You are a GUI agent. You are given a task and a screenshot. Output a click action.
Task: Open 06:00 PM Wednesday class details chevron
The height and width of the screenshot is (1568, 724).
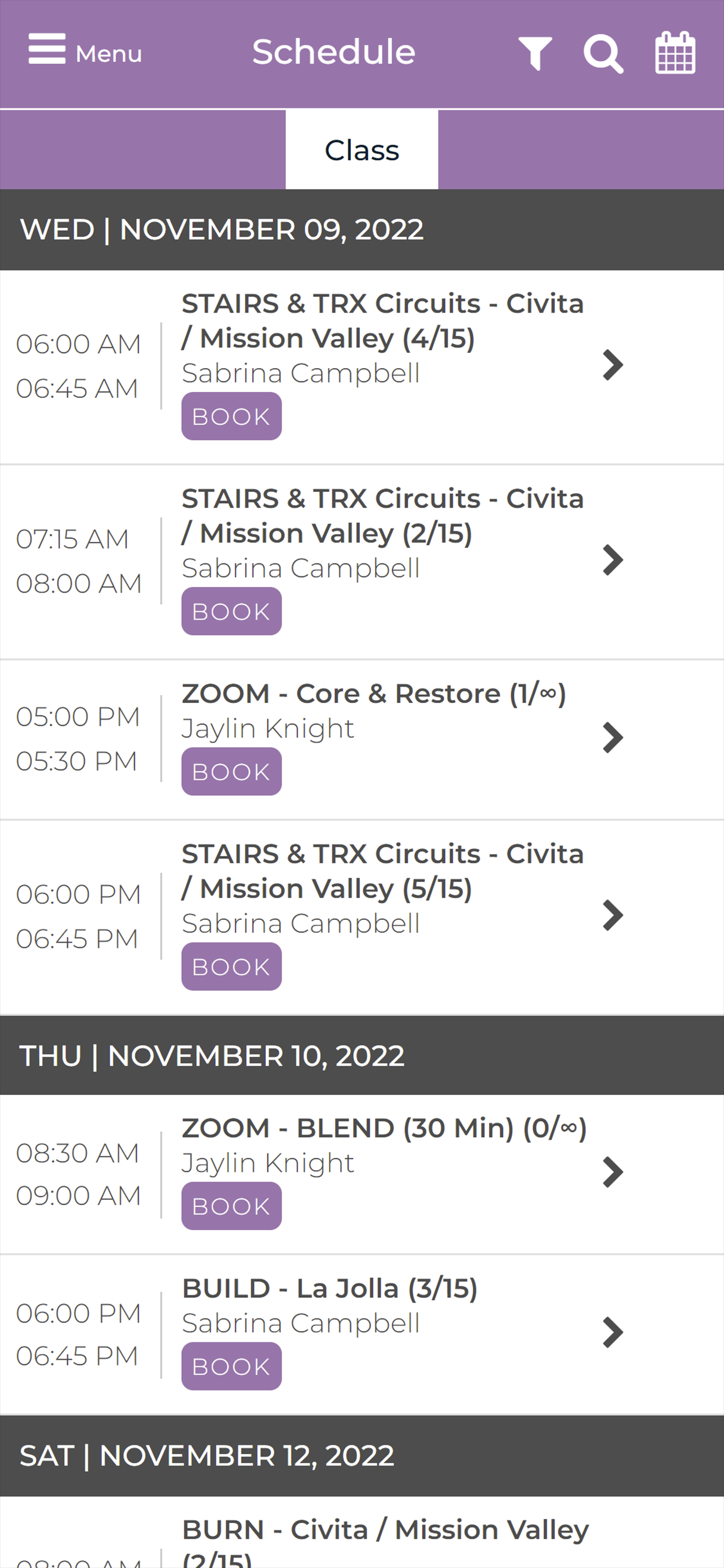click(x=613, y=915)
